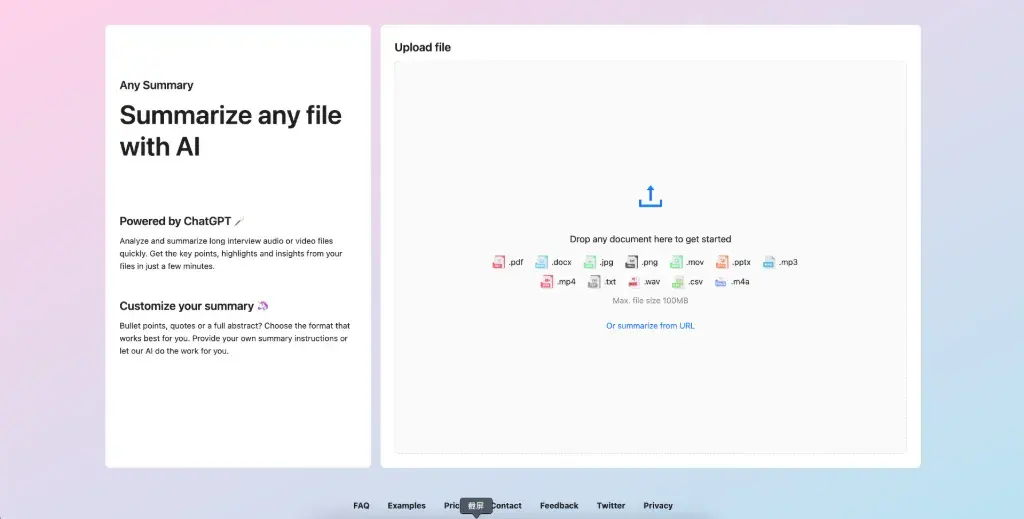Click the 'Max. file size 100MB' note
The image size is (1024, 519).
[650, 300]
